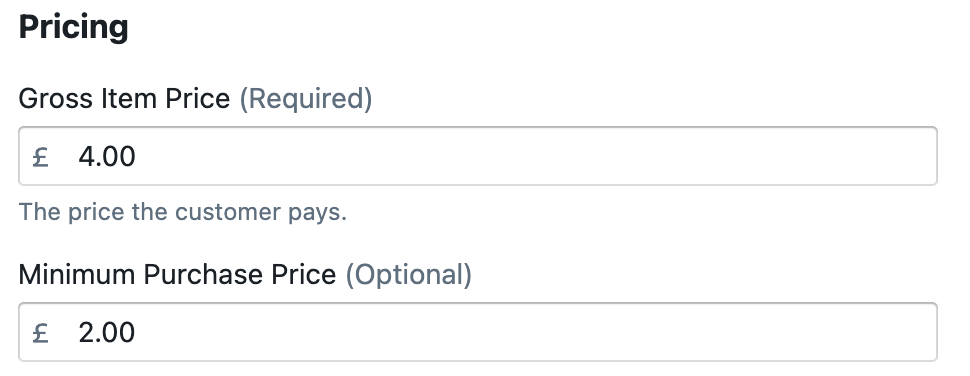The height and width of the screenshot is (376, 970).
Task: Click the word 'Gross' in the first label
Action: 56,98
